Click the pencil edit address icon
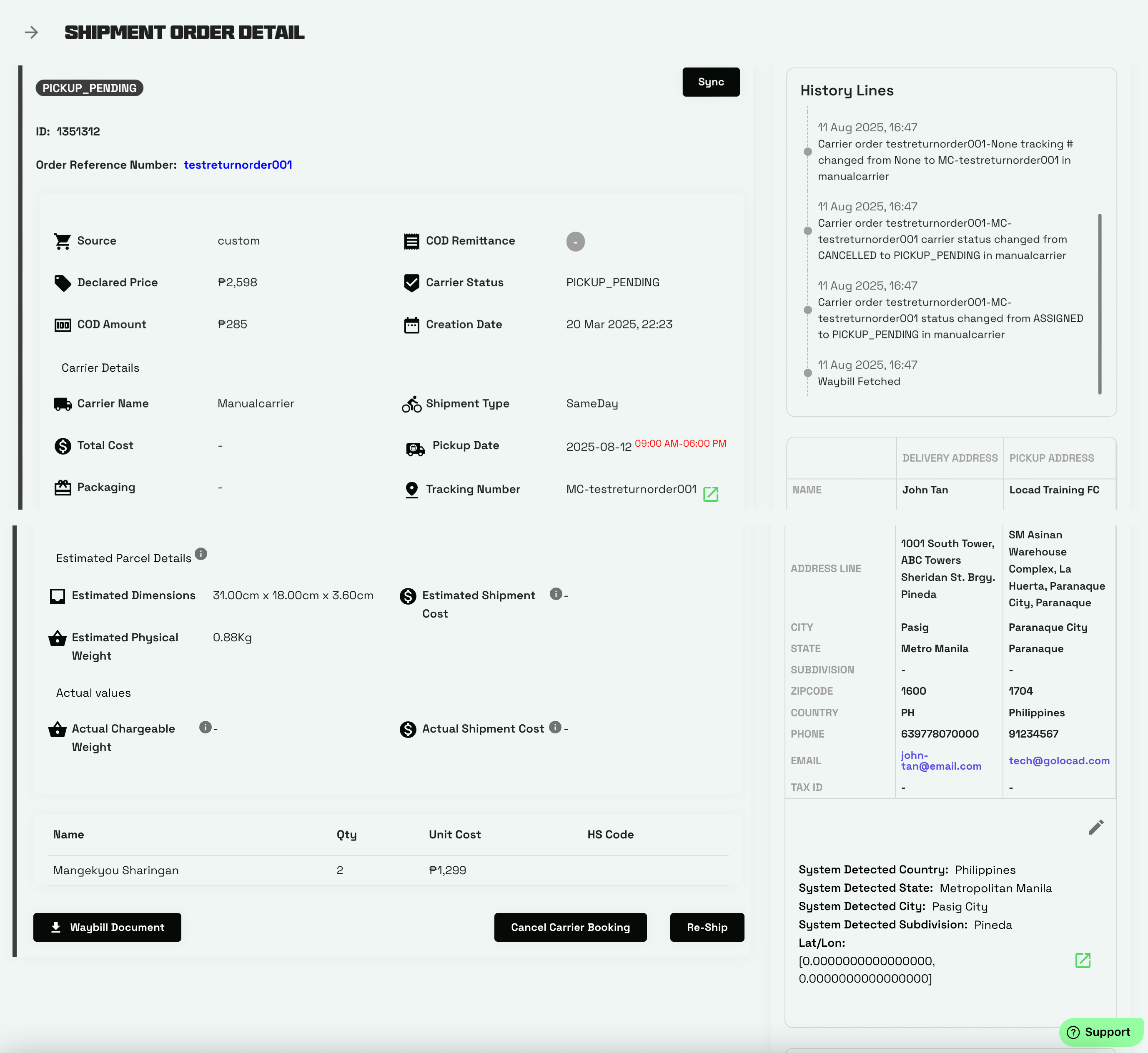 click(x=1095, y=827)
